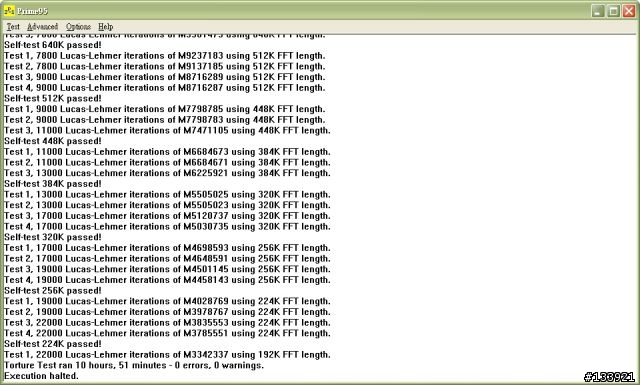Open the Test menu
Viewport: 640px width, 385px height.
[13, 27]
